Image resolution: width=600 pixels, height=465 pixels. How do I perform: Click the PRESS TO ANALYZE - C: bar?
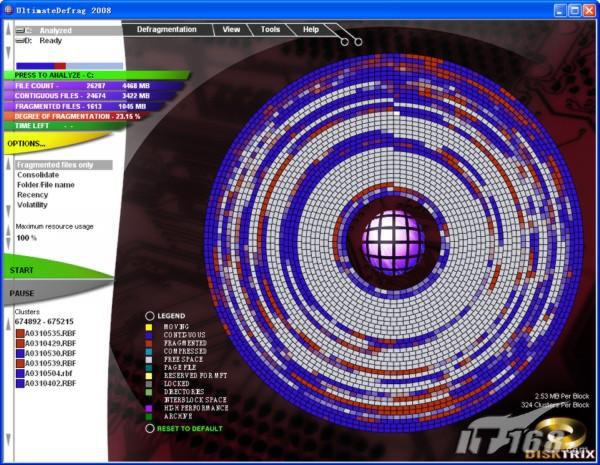96,75
